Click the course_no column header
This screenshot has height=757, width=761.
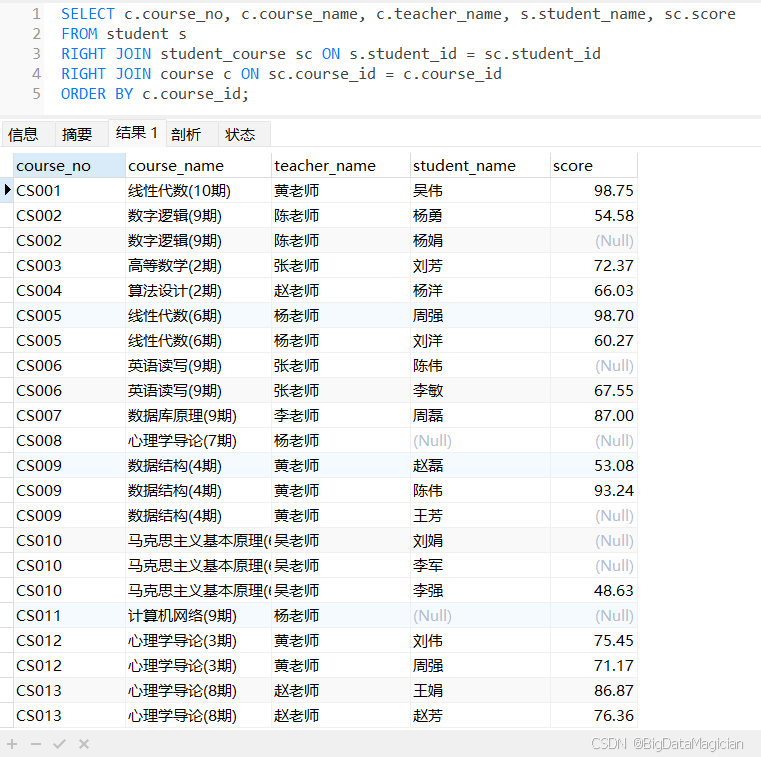coord(69,166)
